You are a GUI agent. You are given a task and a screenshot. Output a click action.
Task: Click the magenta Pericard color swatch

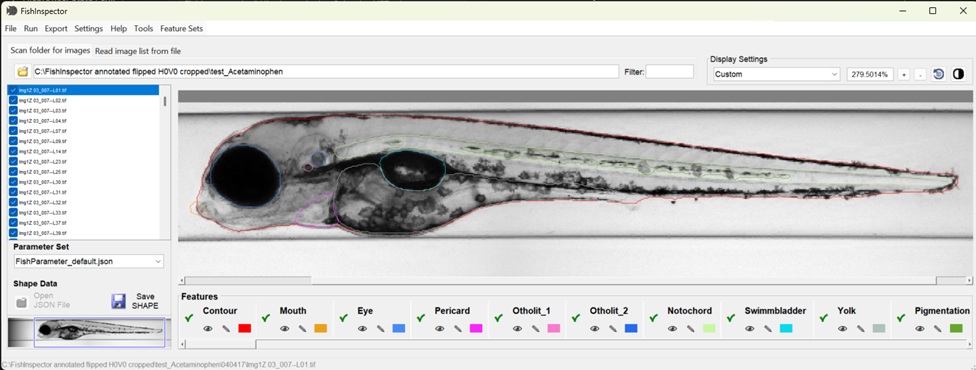click(x=476, y=328)
